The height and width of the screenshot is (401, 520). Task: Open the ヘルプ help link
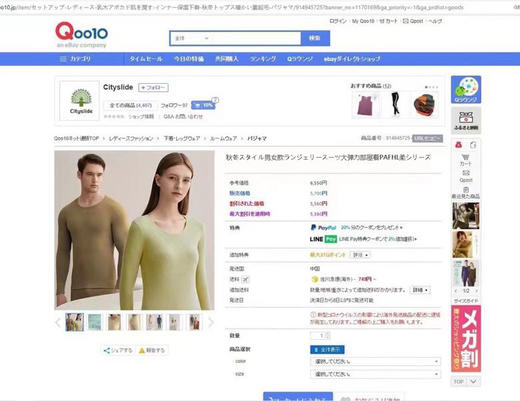435,21
